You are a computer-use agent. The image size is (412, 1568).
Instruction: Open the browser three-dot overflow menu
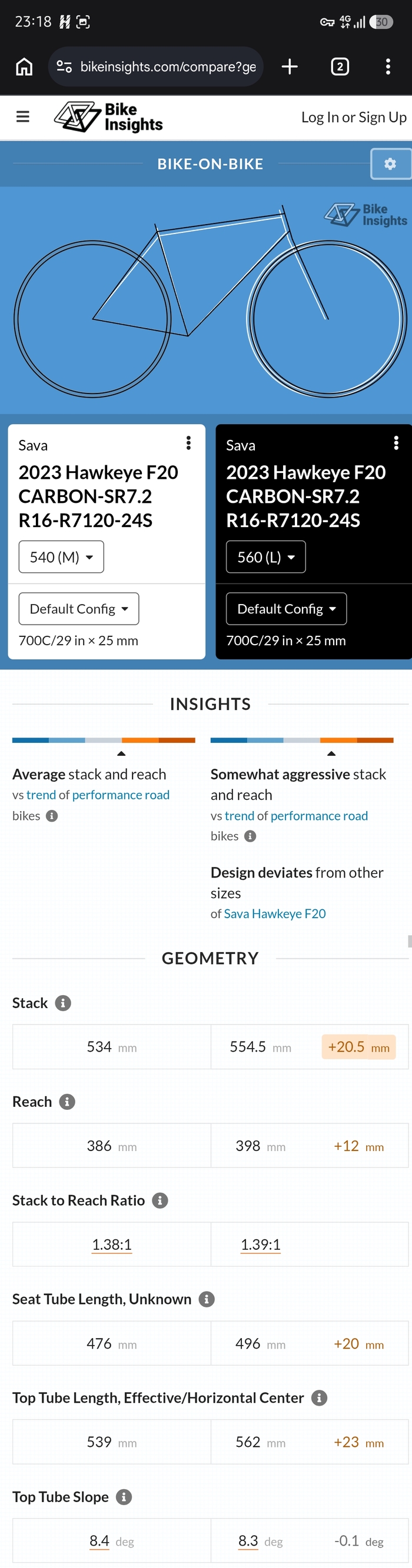point(388,66)
